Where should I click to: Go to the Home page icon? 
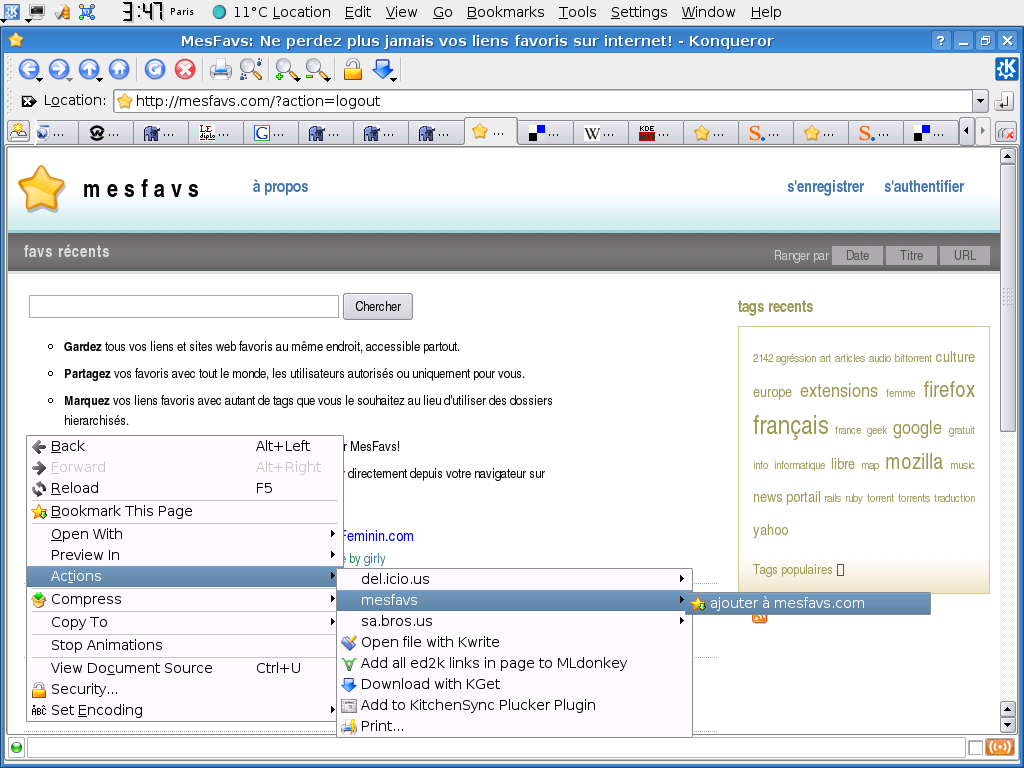[119, 69]
